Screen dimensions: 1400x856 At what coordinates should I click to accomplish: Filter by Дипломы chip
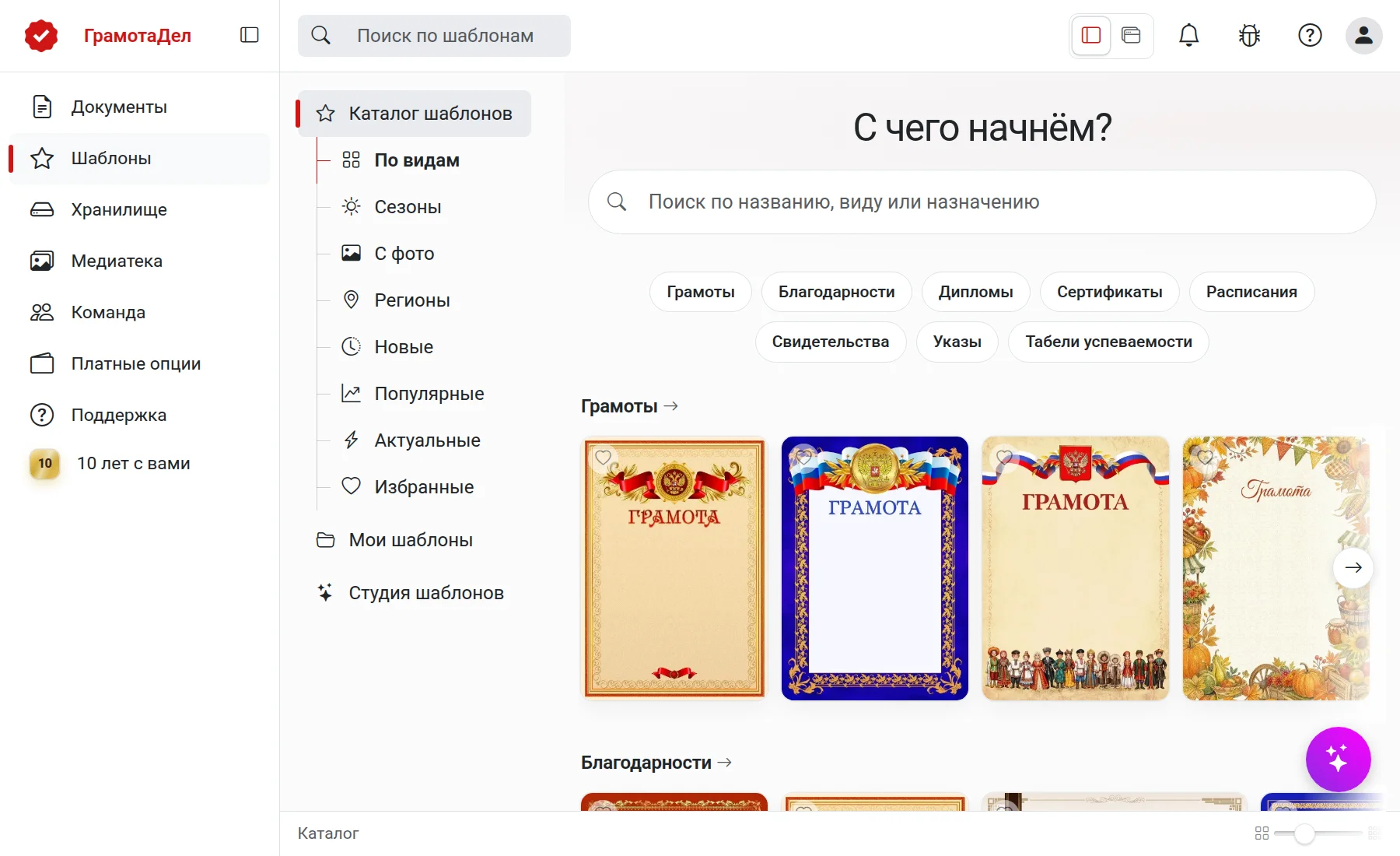point(976,292)
